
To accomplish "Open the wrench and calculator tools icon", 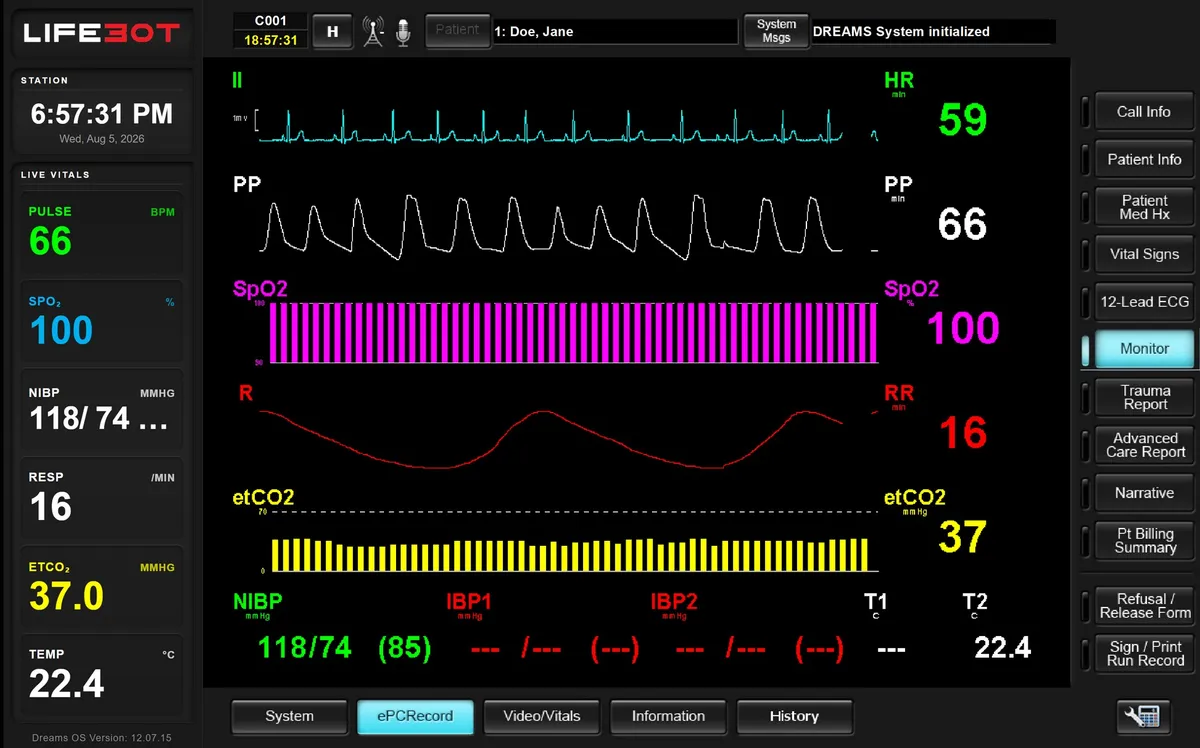I will point(1145,716).
